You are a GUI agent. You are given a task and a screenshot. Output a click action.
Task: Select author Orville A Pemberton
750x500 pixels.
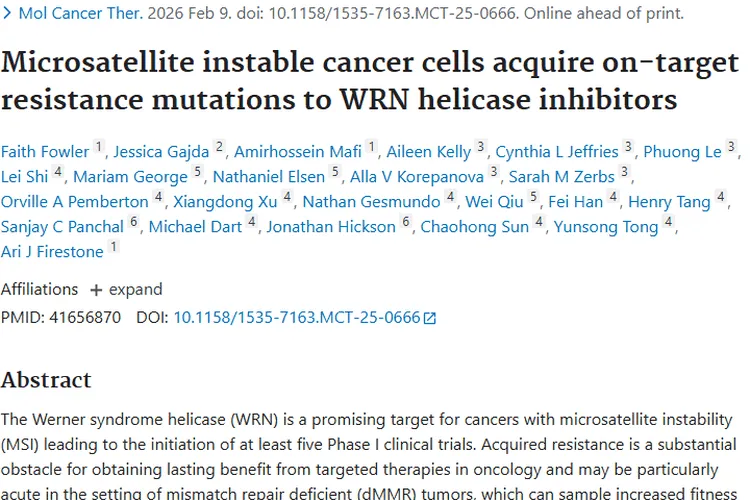click(75, 202)
